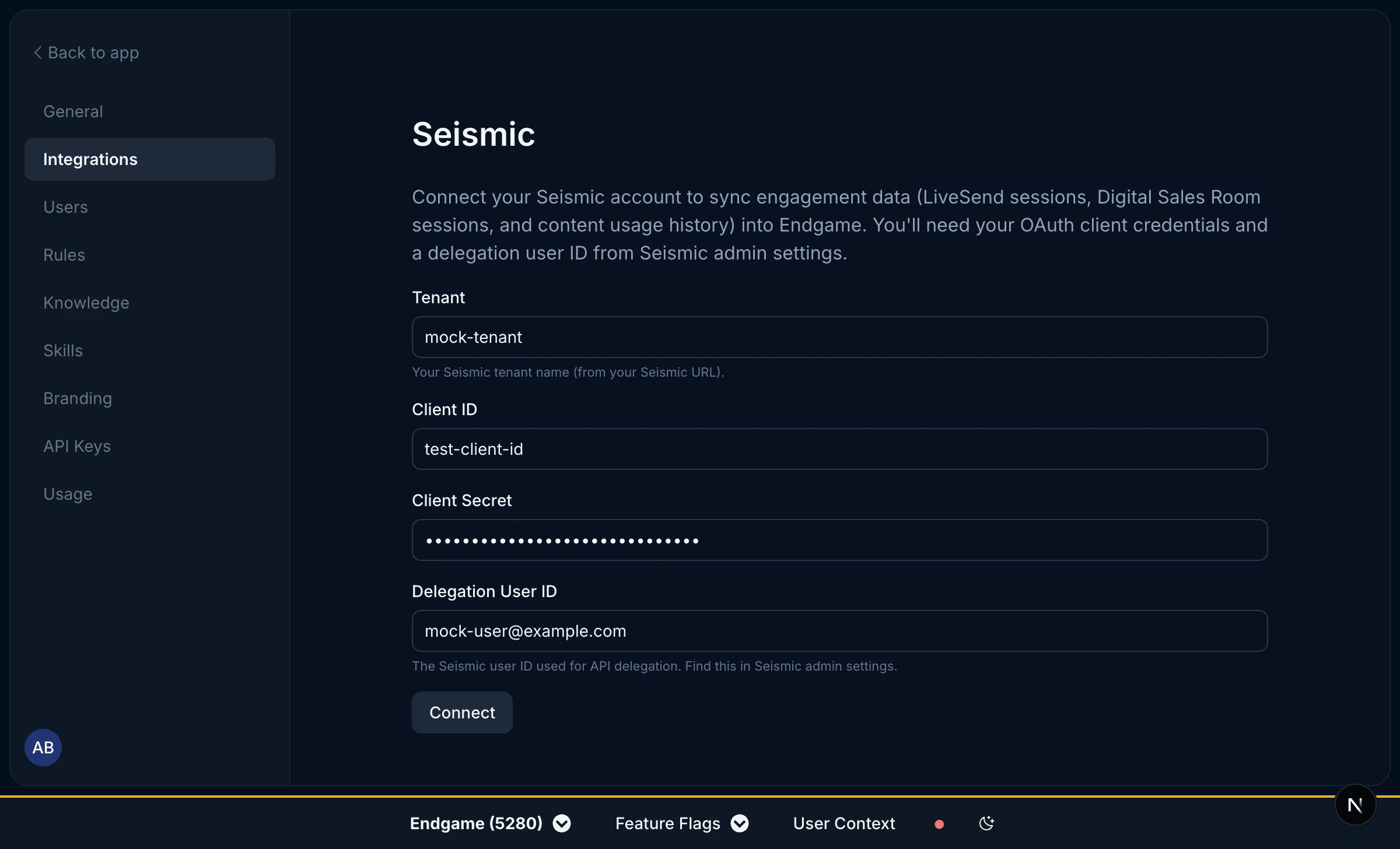Click the Client ID field label
Viewport: 1400px width, 849px height.
444,409
